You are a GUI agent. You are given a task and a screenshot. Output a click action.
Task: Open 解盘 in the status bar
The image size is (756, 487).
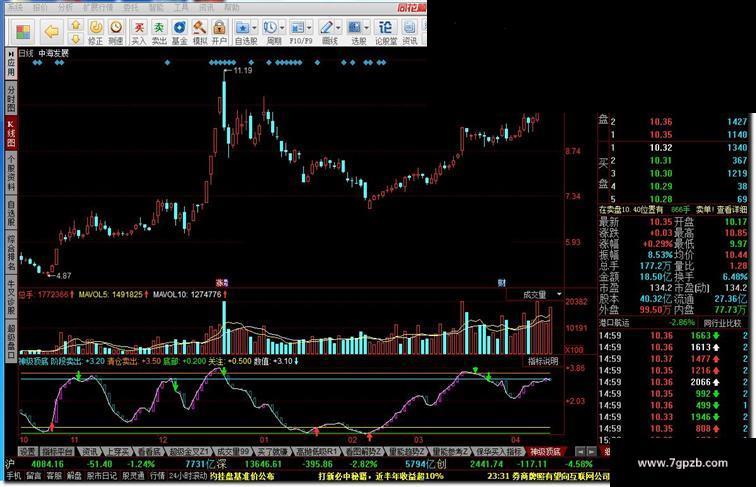pos(74,476)
